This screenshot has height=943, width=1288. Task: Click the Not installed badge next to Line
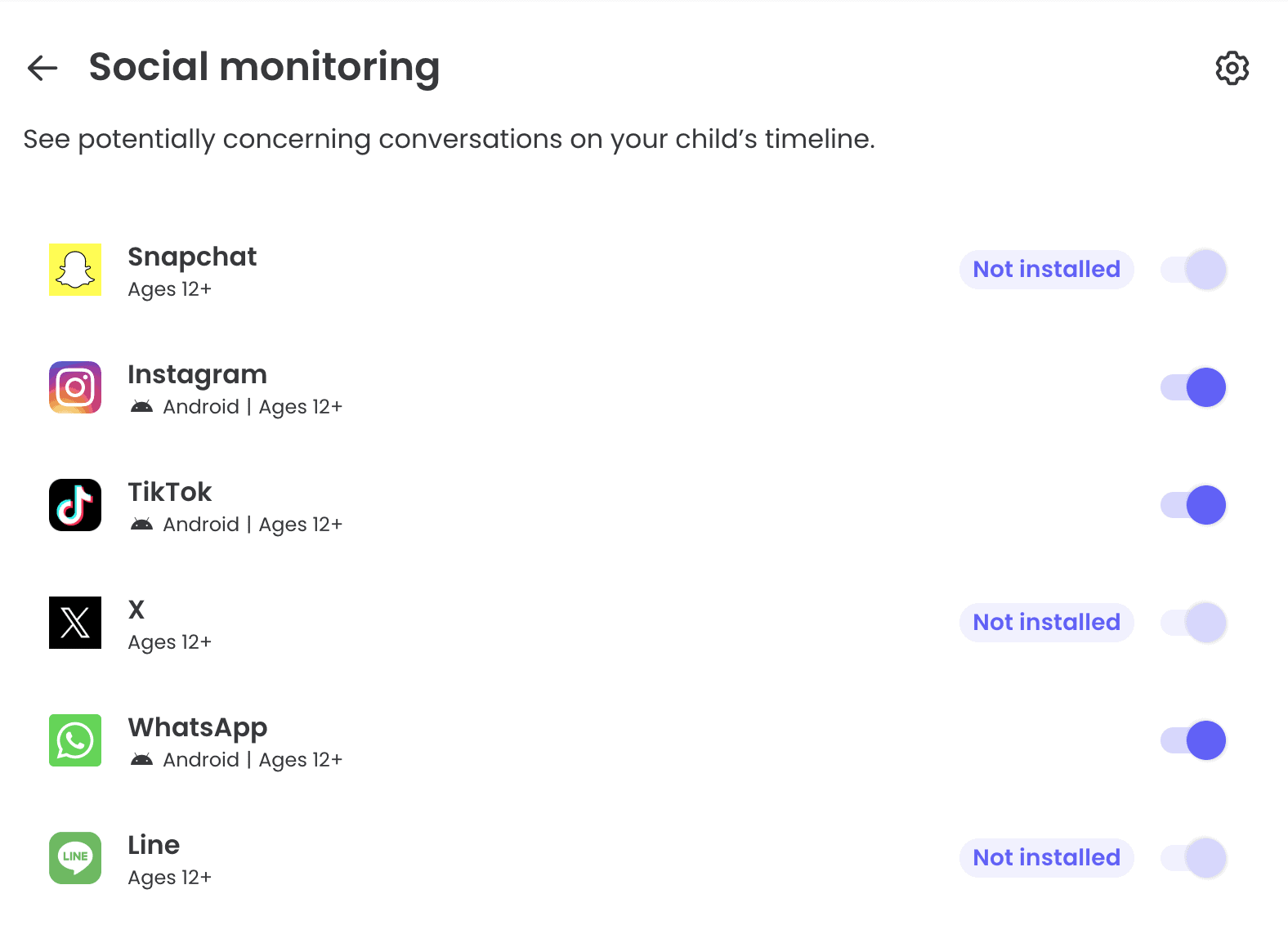coord(1046,858)
